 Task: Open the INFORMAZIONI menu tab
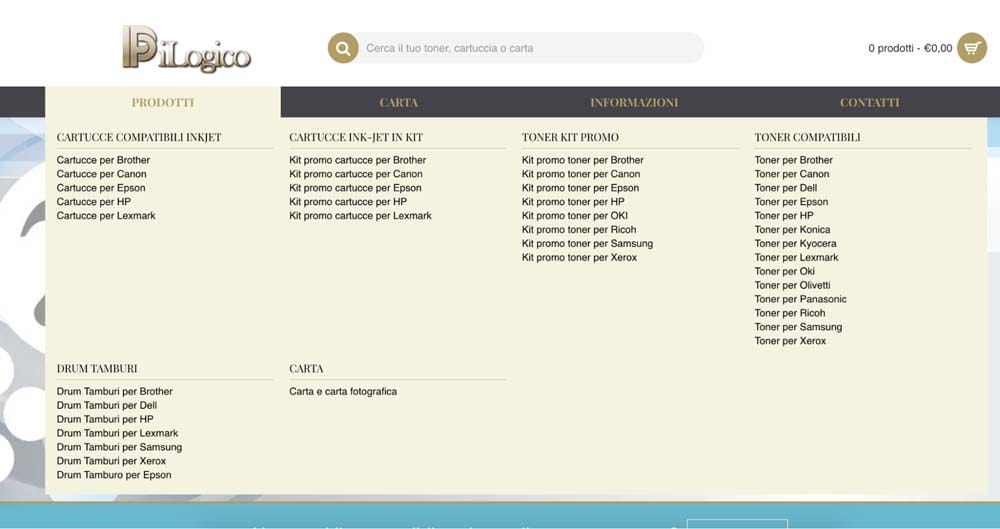[x=634, y=102]
